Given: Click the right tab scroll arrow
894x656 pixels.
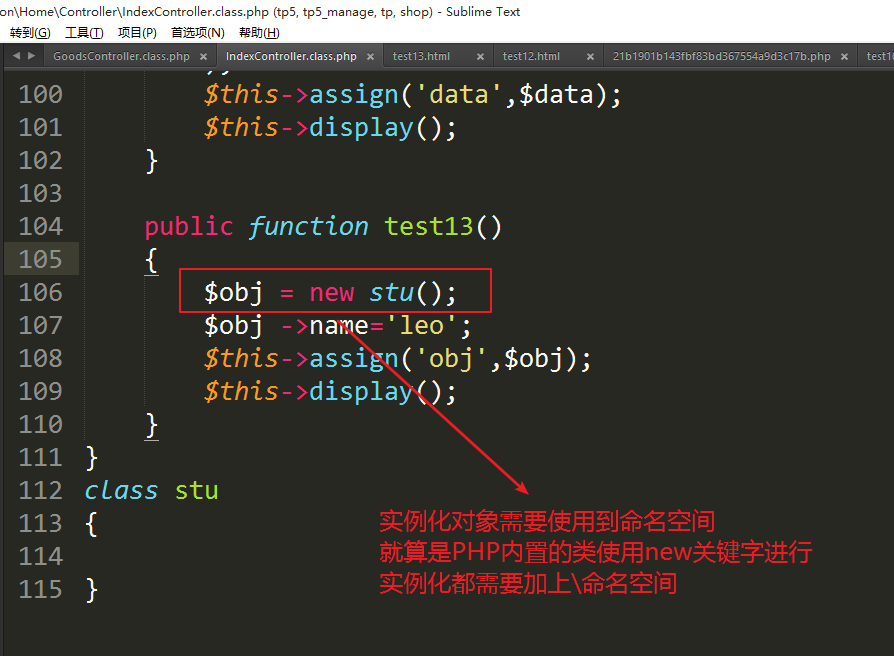Looking at the screenshot, I should (31, 56).
